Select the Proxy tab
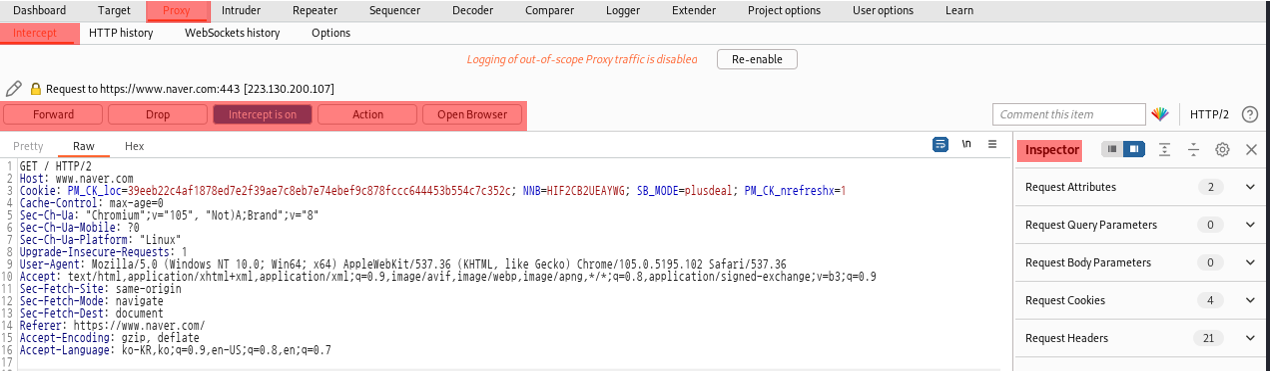The image size is (1270, 371). tap(177, 11)
